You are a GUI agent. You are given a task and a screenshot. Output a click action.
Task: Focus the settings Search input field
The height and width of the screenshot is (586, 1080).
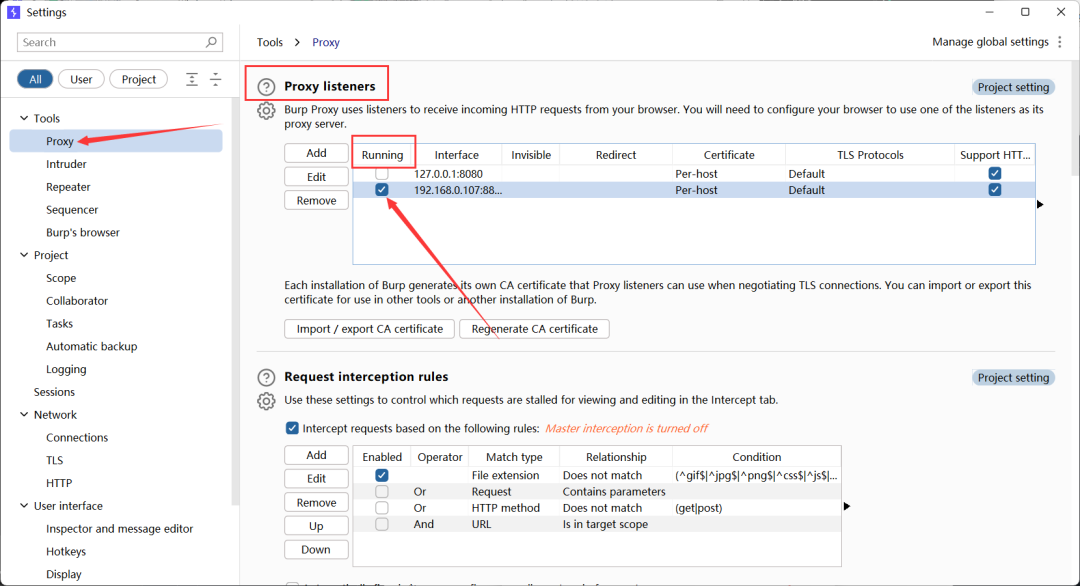point(110,43)
